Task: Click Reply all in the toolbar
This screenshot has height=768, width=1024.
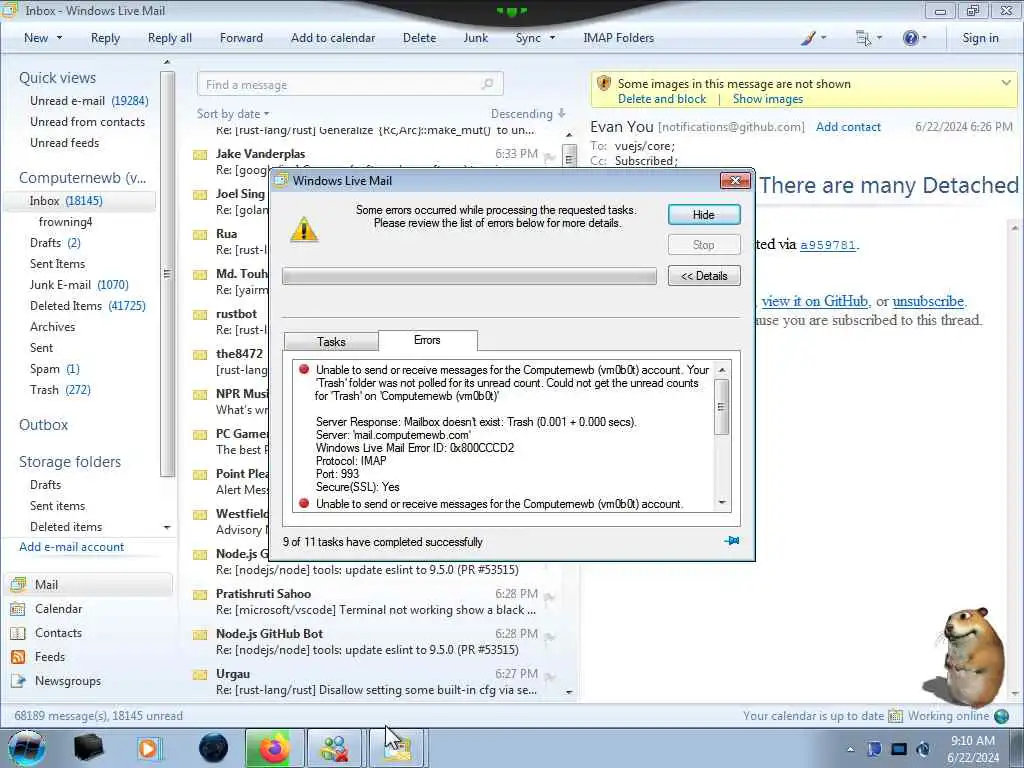Action: [x=170, y=38]
